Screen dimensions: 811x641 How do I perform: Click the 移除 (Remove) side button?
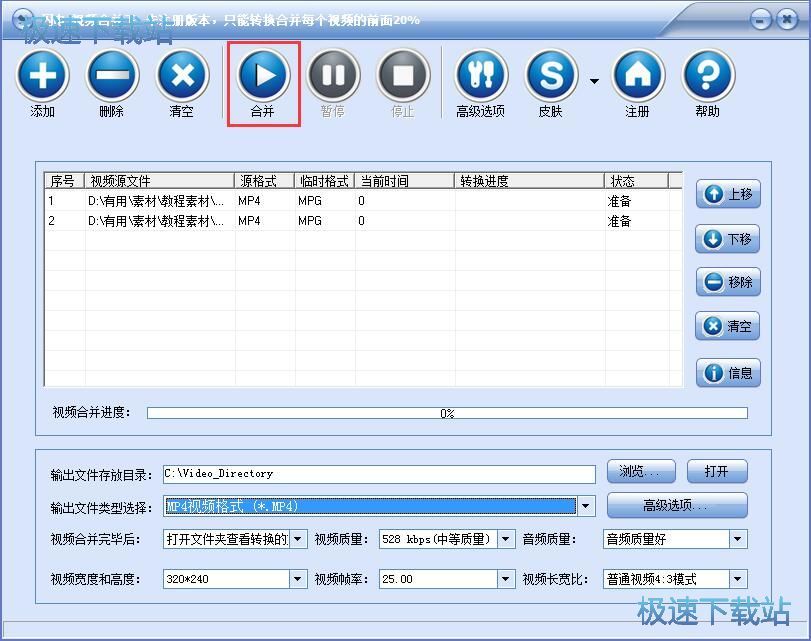[728, 282]
